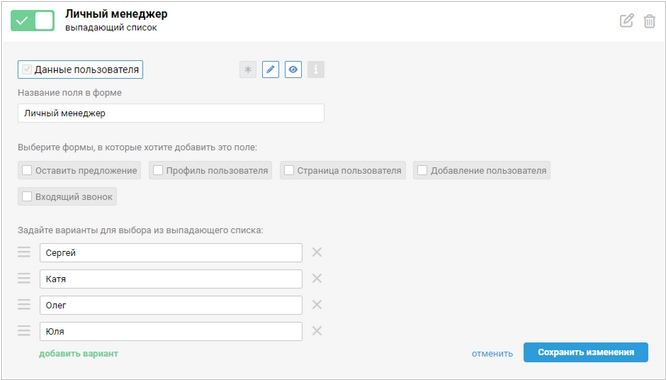
Task: Click the отменить link
Action: 492,353
